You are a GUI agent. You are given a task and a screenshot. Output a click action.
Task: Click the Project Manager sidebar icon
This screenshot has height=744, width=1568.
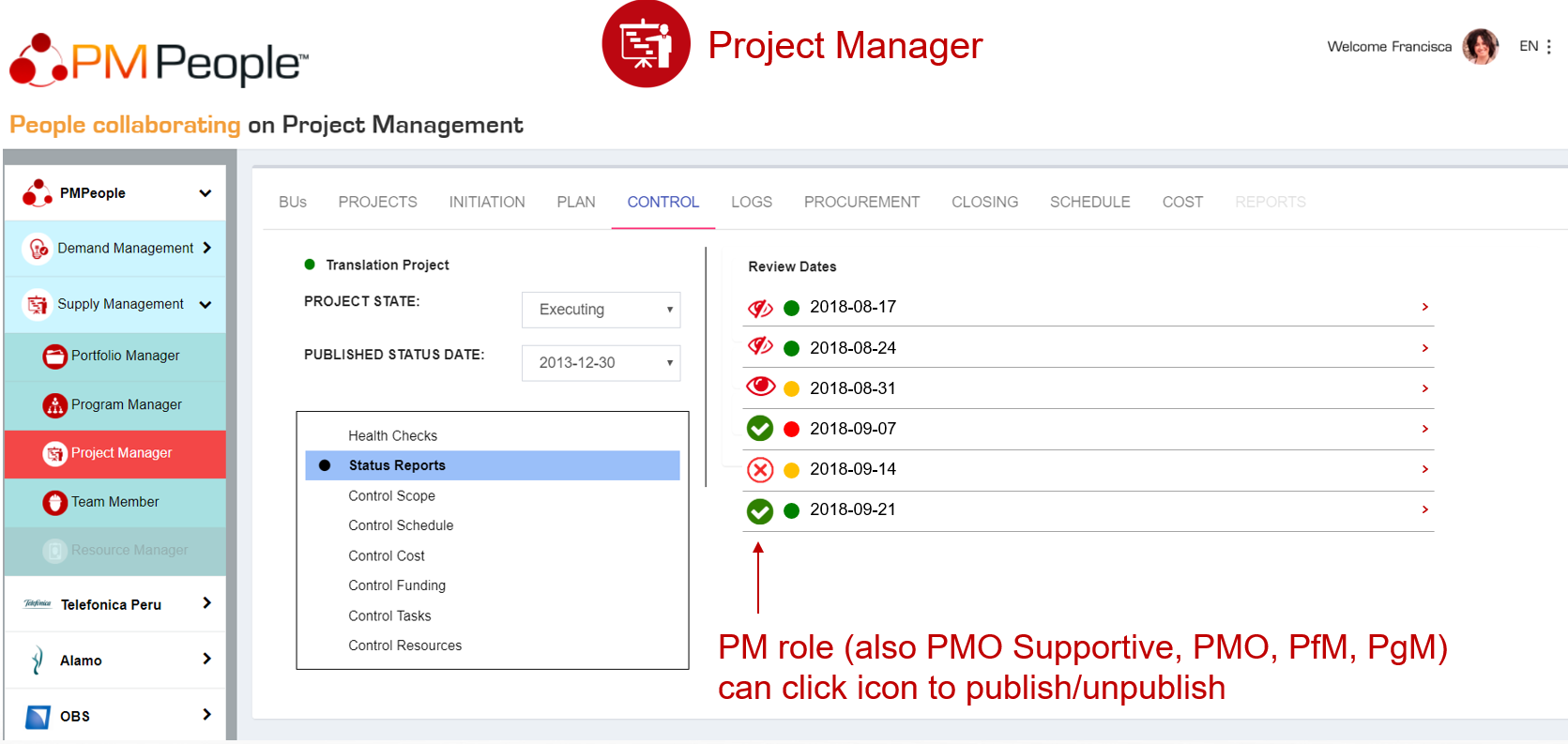[x=55, y=453]
